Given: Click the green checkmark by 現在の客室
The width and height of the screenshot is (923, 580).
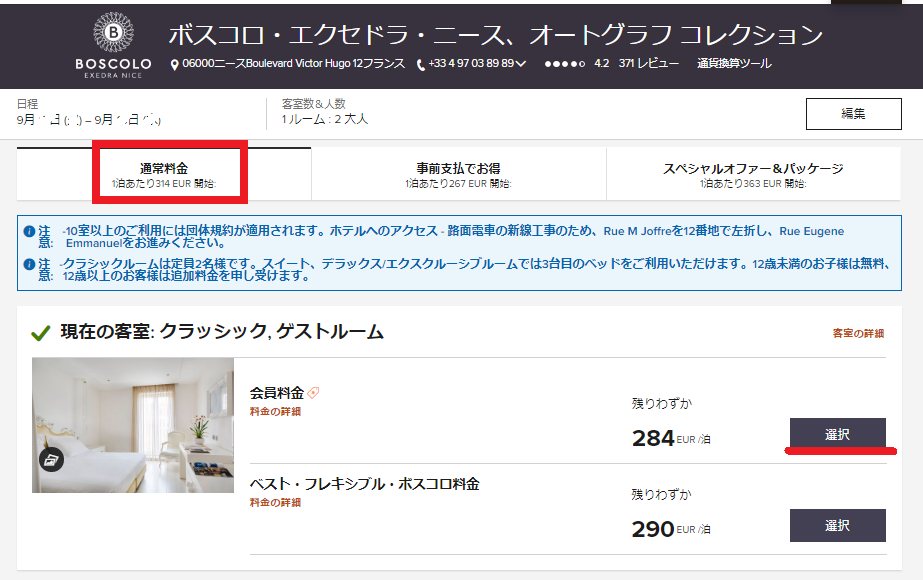Looking at the screenshot, I should coord(41,333).
